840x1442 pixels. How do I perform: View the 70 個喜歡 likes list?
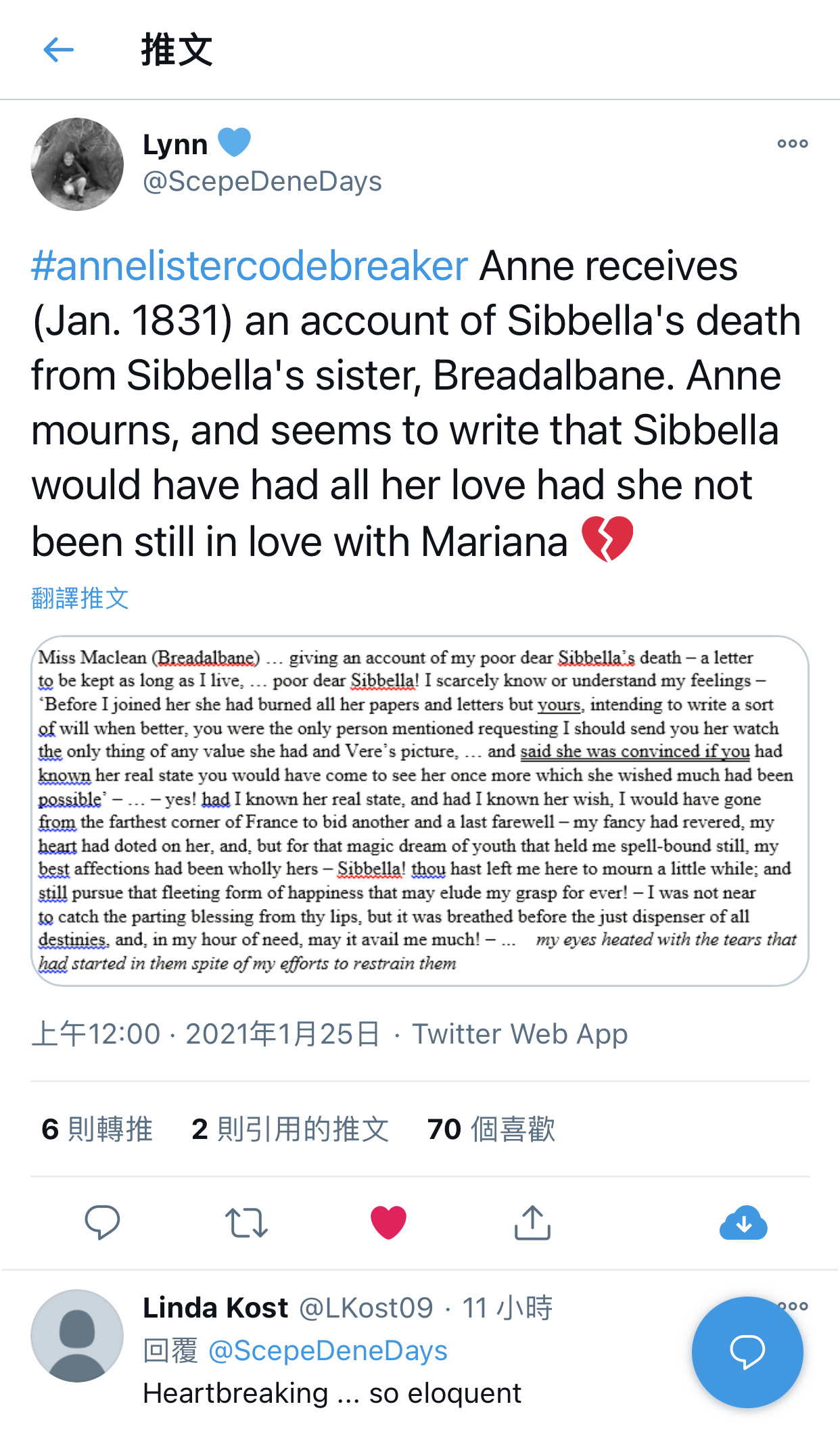[x=491, y=1129]
